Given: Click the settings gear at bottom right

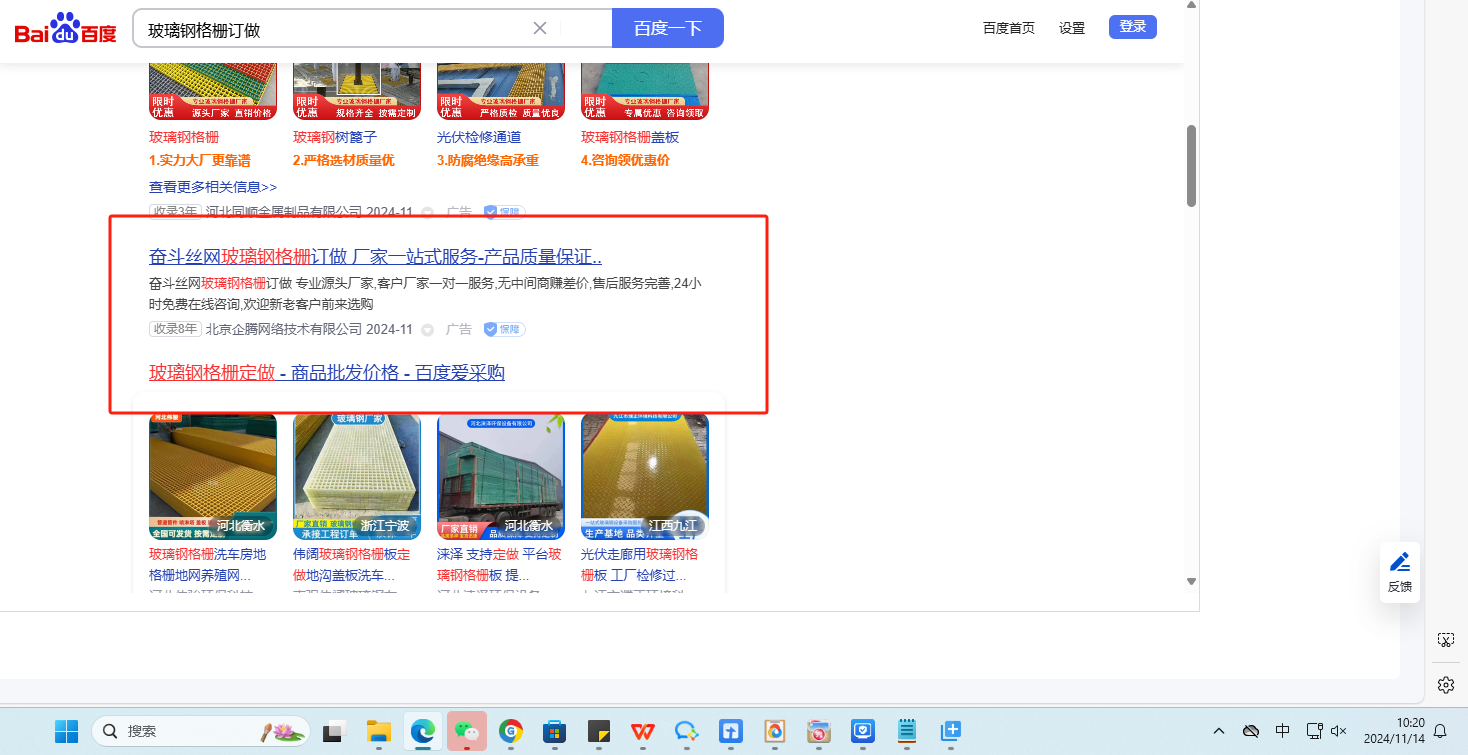Looking at the screenshot, I should [1445, 685].
